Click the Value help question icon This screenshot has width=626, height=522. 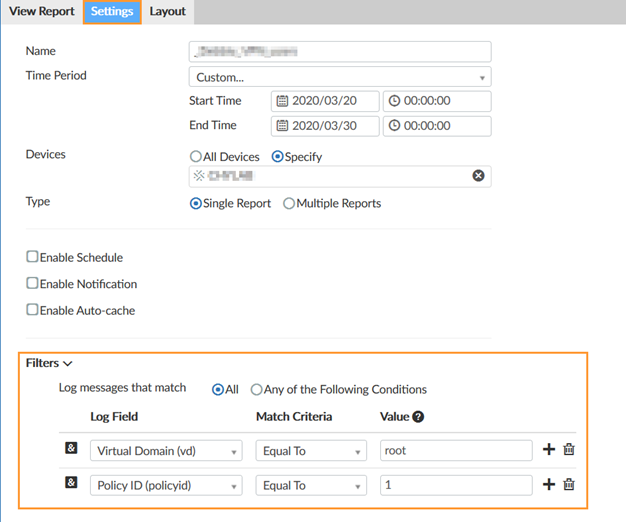[x=418, y=417]
